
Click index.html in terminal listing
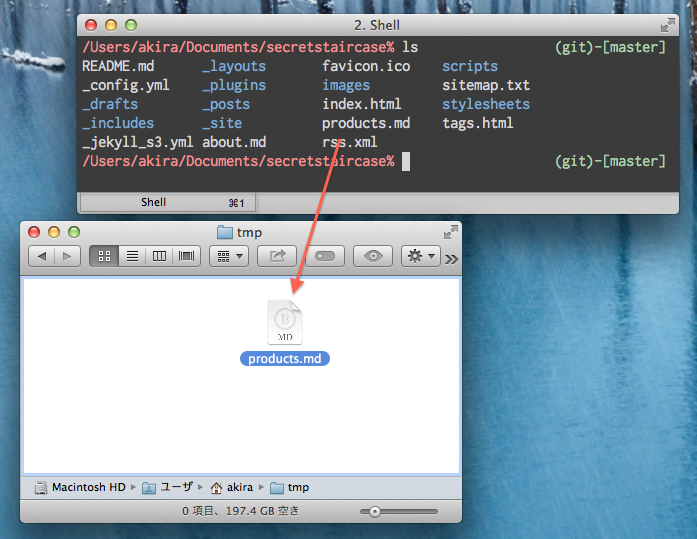click(x=362, y=104)
